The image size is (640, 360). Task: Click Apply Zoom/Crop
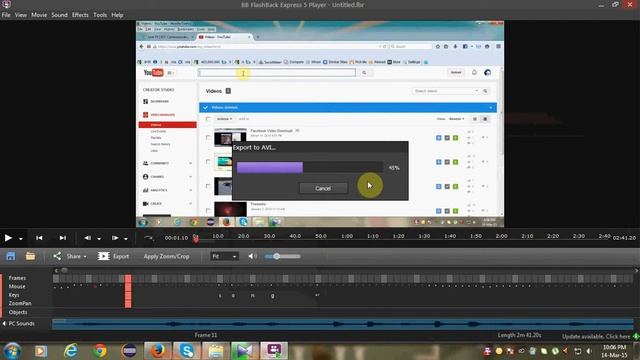pos(166,256)
